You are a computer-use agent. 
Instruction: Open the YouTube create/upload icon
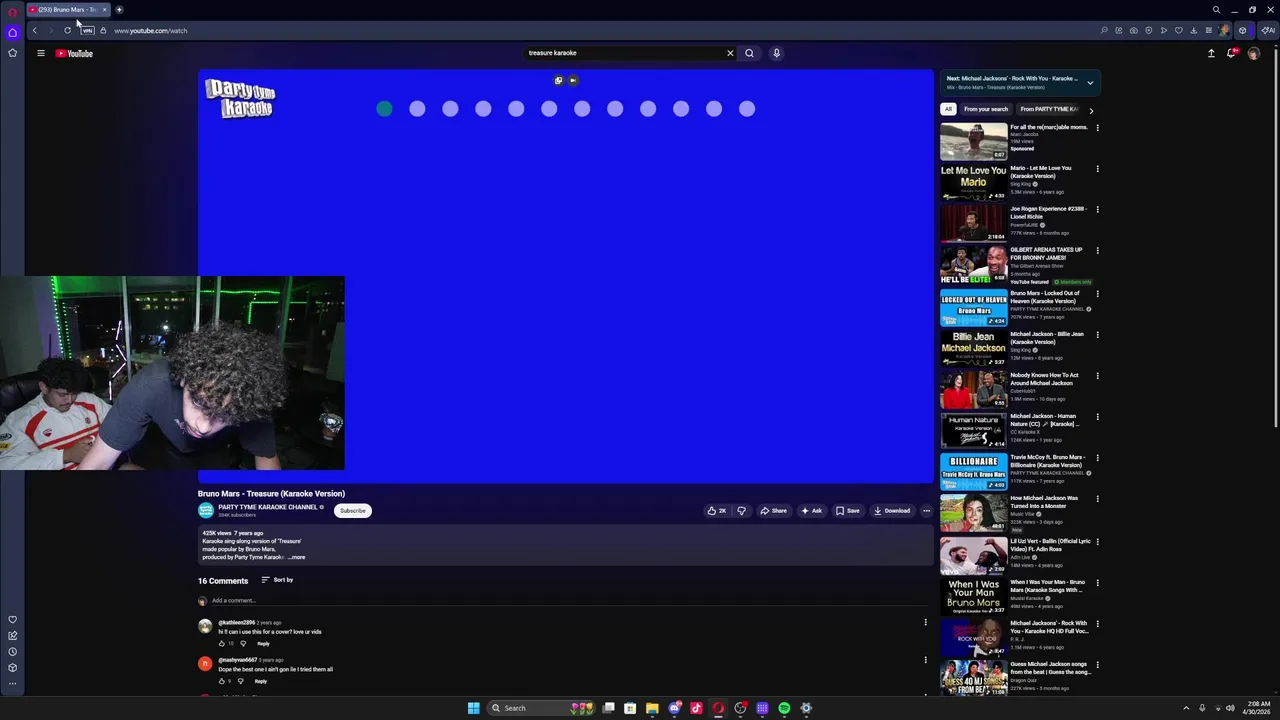tap(1211, 53)
